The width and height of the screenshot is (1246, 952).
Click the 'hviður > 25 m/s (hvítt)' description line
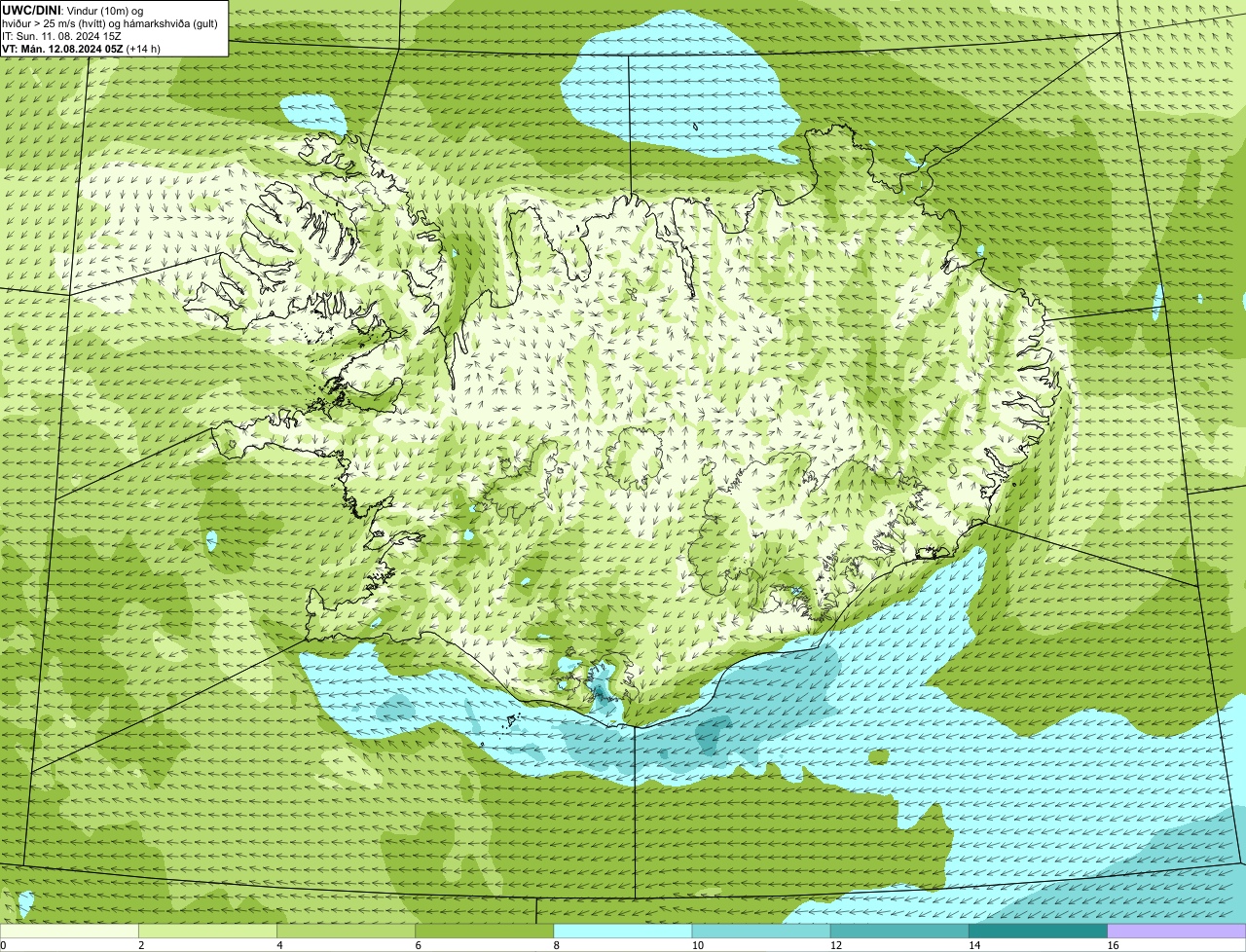pyautogui.click(x=110, y=23)
